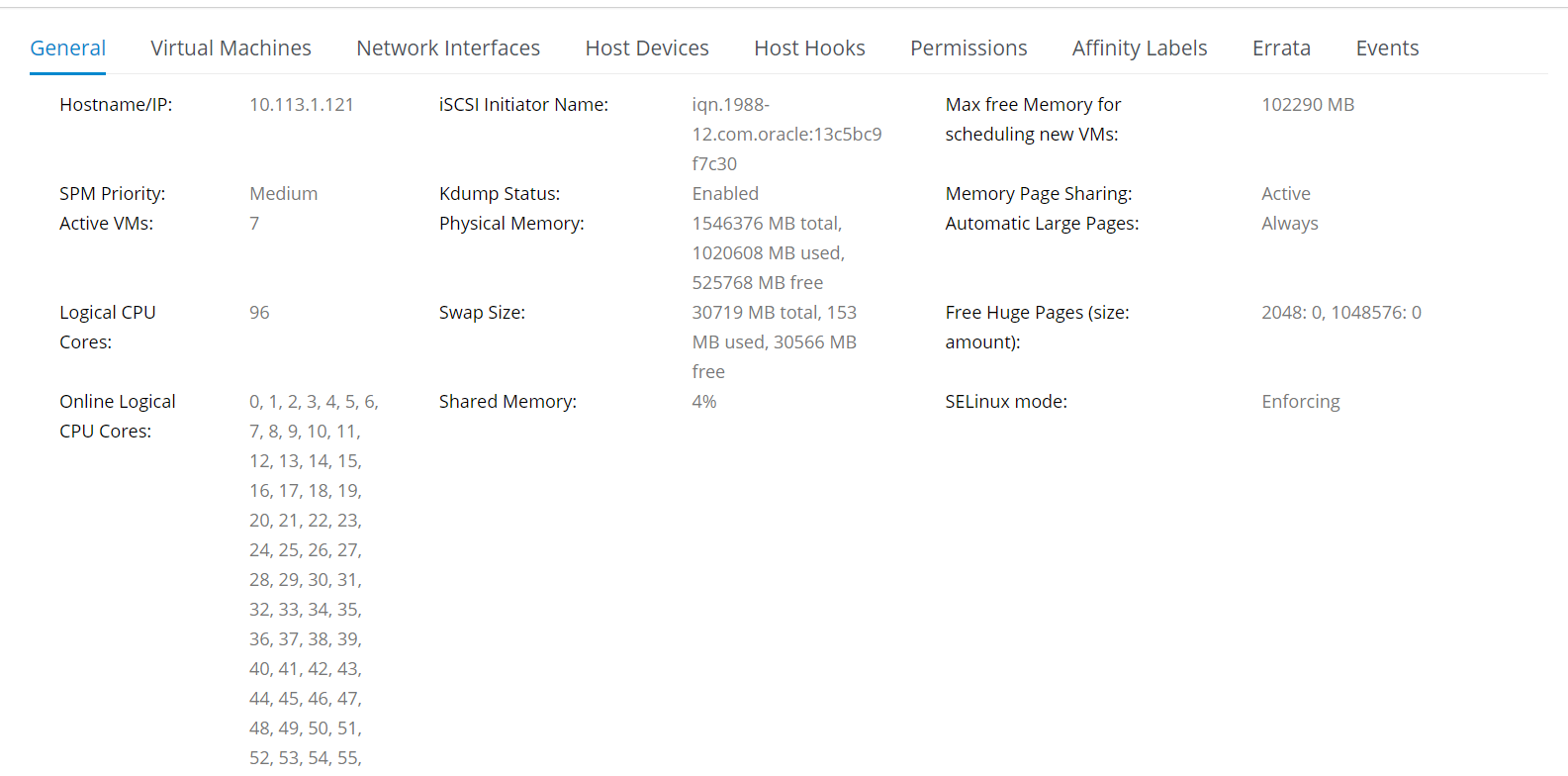Click the Hostname/IP value 10.113.1.121
This screenshot has width=1568, height=776.
click(302, 105)
